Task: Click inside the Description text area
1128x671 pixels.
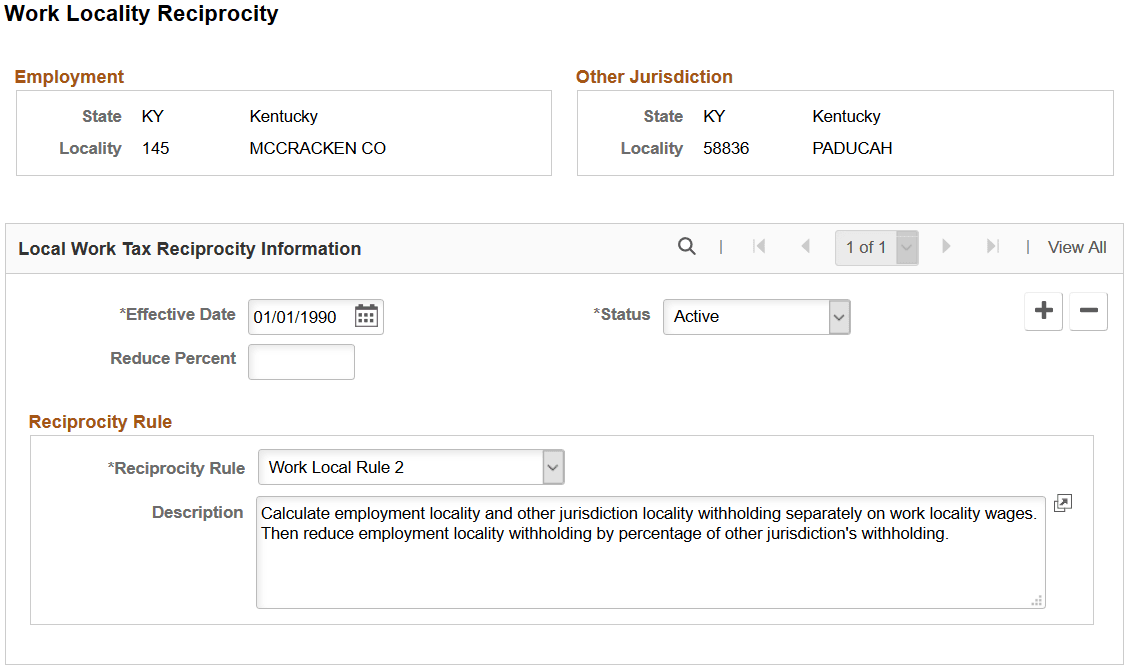Action: 650,550
